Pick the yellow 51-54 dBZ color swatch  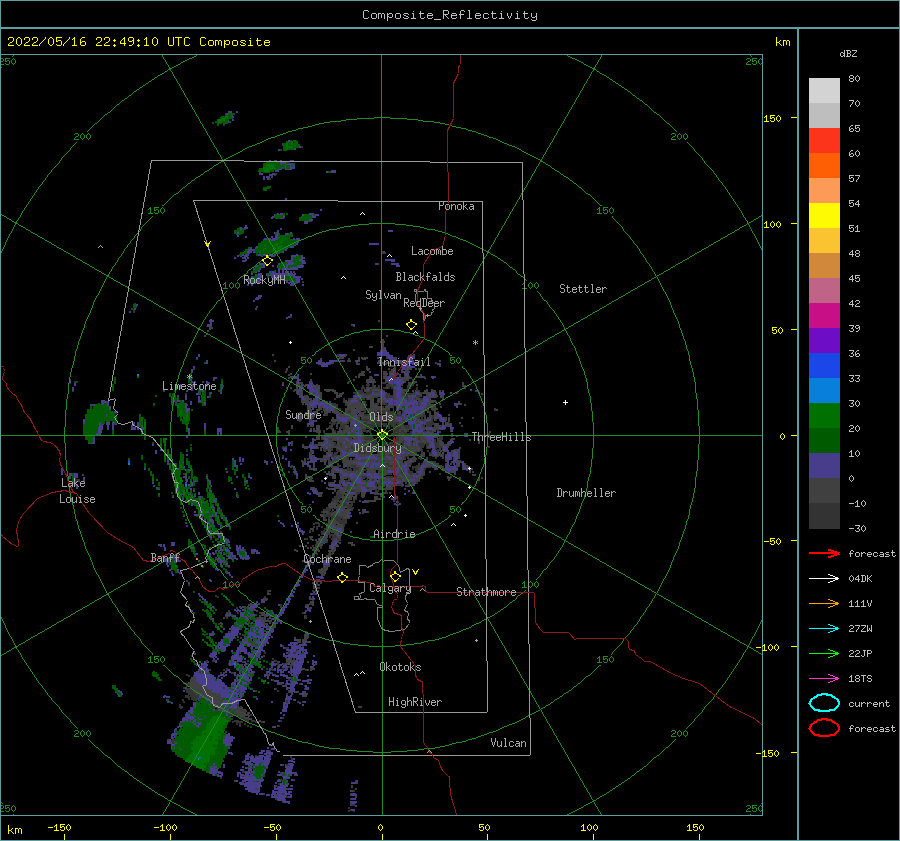[824, 215]
